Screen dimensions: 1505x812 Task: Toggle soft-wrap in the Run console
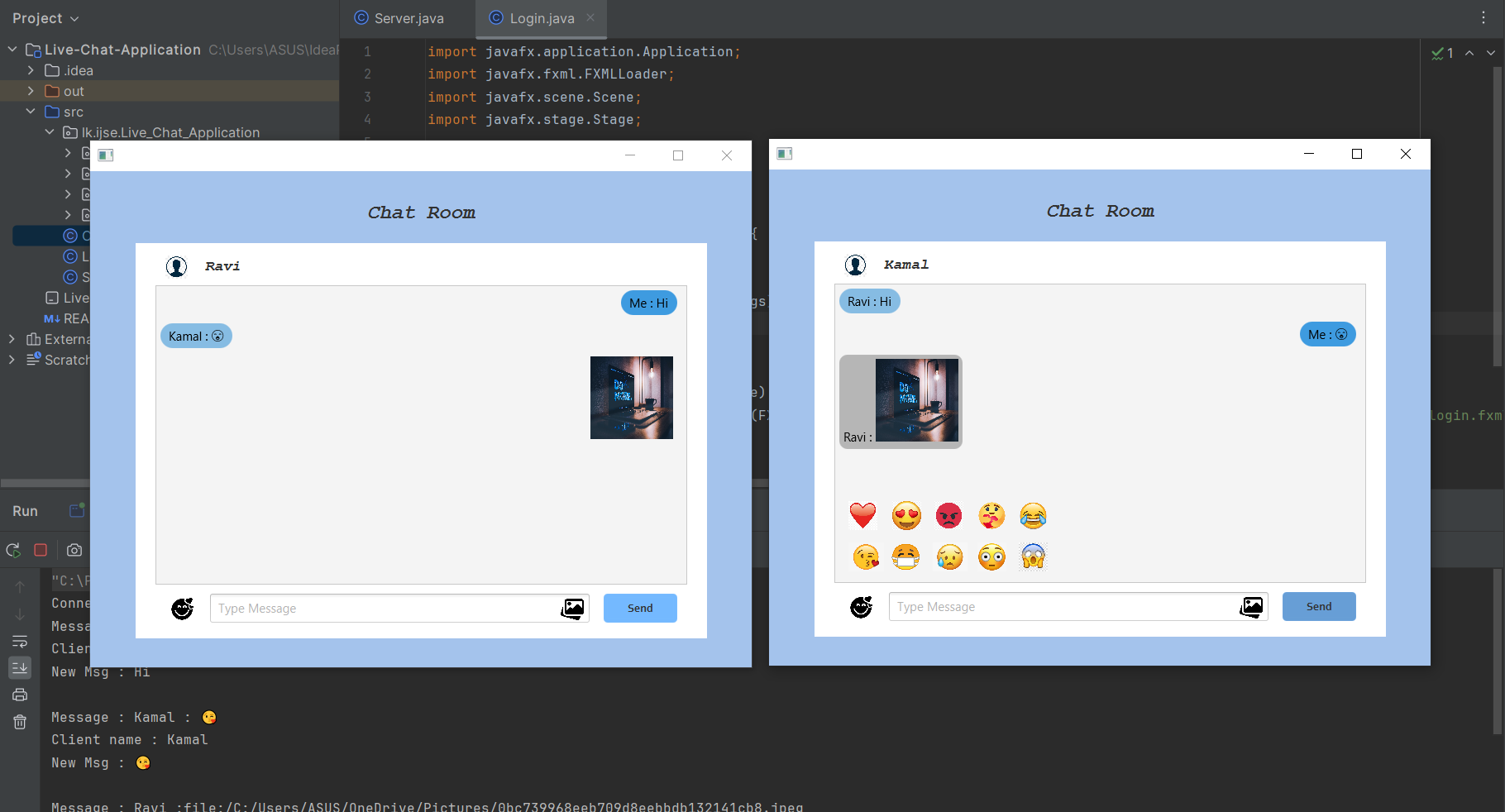pyautogui.click(x=19, y=642)
